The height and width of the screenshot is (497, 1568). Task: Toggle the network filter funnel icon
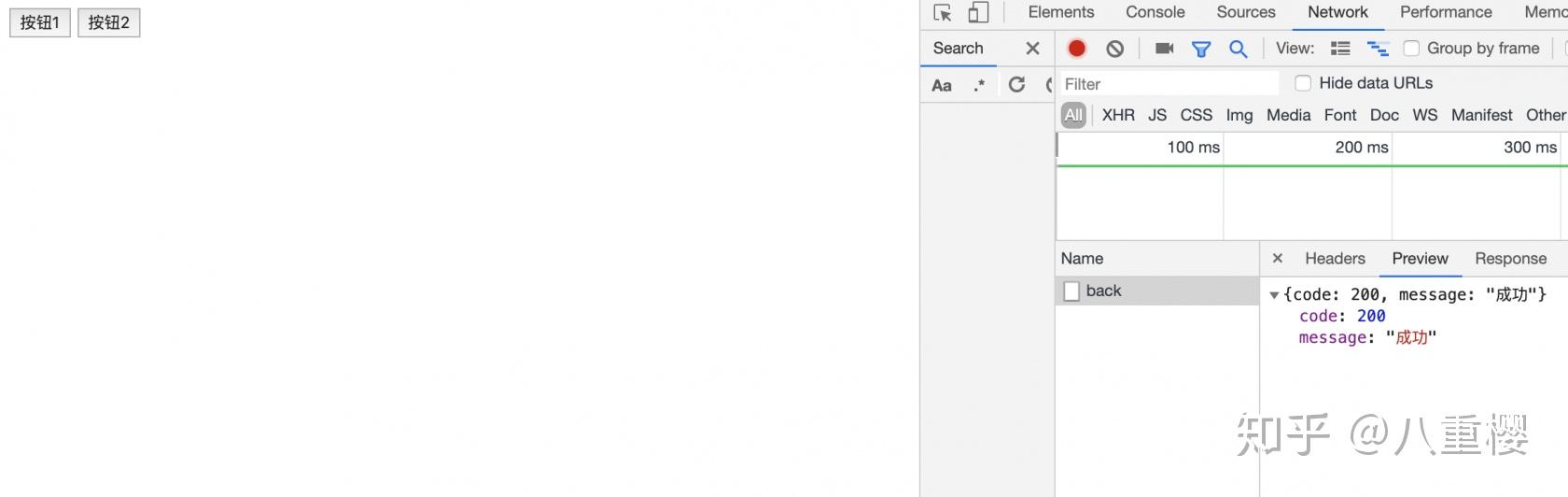(1201, 49)
